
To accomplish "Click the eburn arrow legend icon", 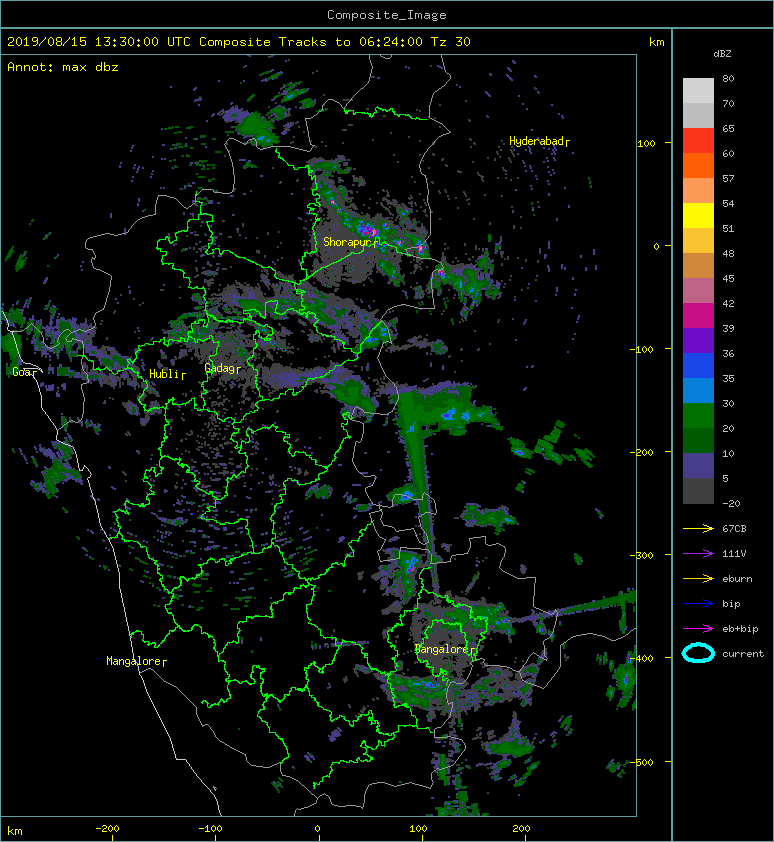I will (x=698, y=578).
